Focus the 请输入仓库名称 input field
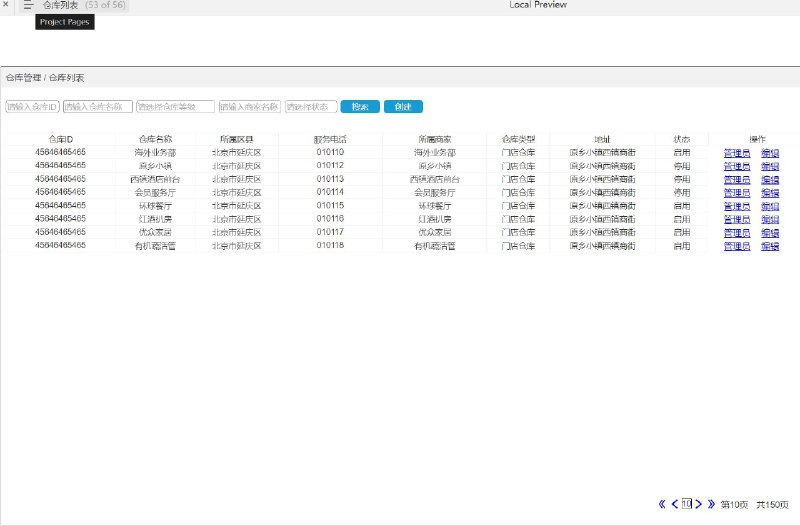The height and width of the screenshot is (526, 800). tap(98, 107)
